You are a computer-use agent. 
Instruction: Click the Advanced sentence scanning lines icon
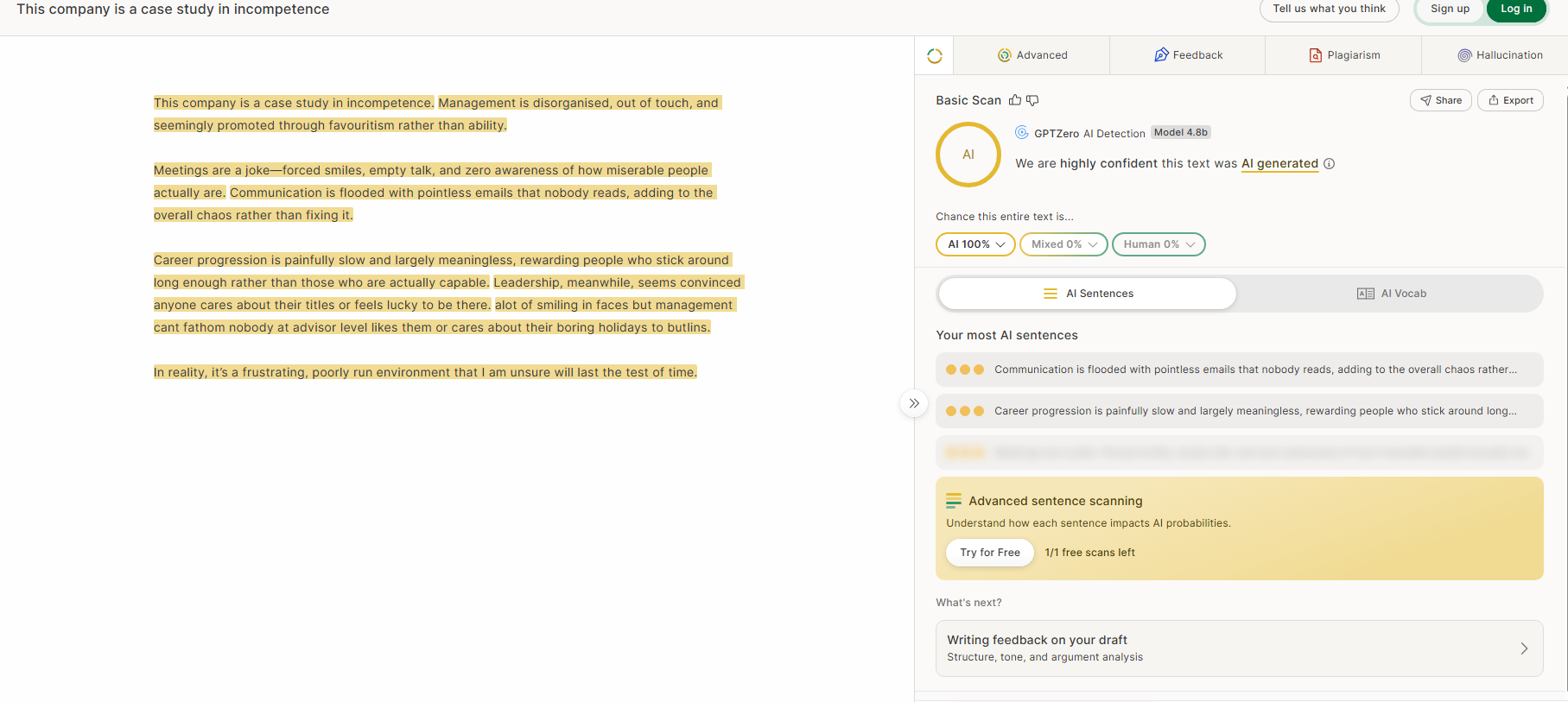[954, 501]
